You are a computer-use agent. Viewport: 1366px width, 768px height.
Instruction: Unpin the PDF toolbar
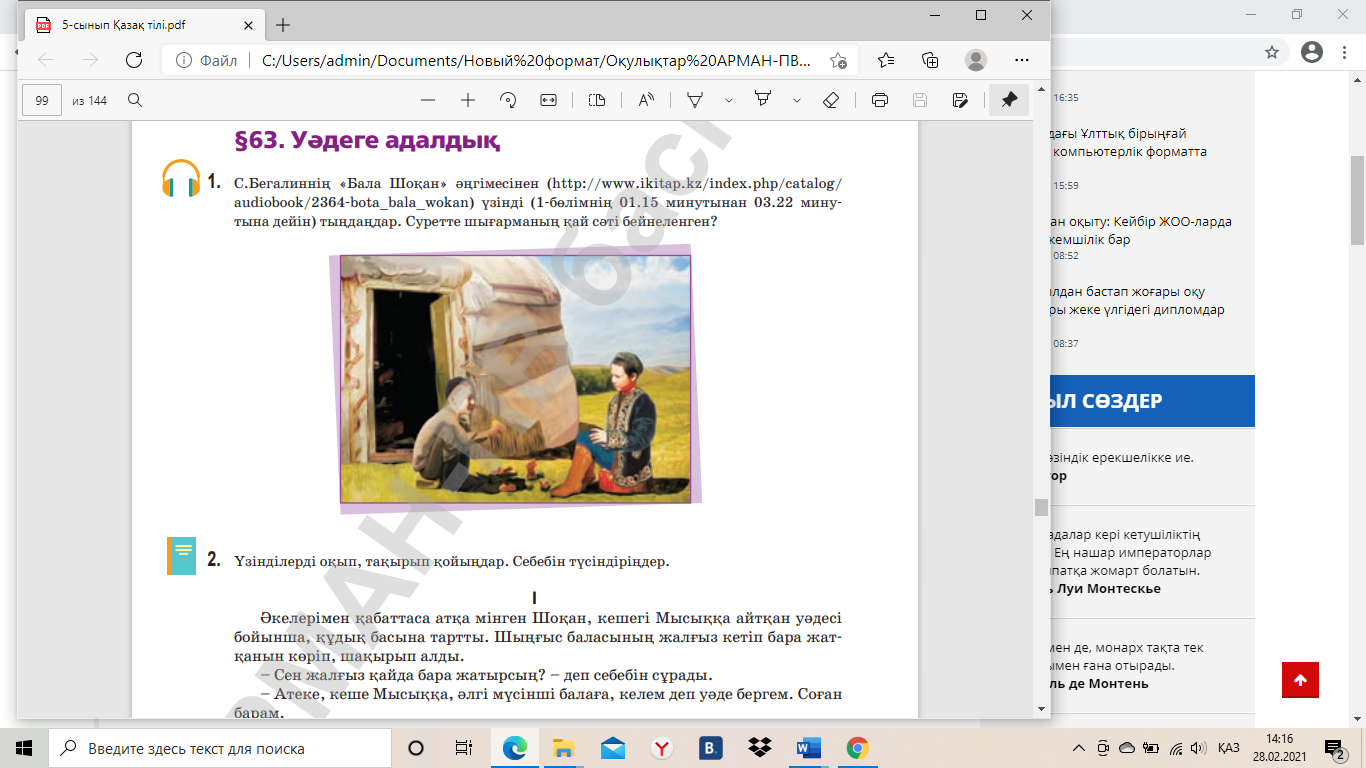click(1009, 100)
